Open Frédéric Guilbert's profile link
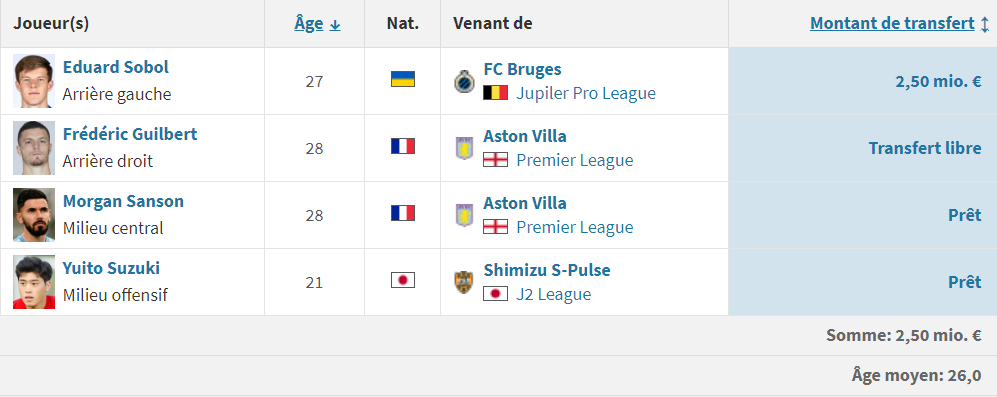Image resolution: width=997 pixels, height=397 pixels. (x=130, y=134)
